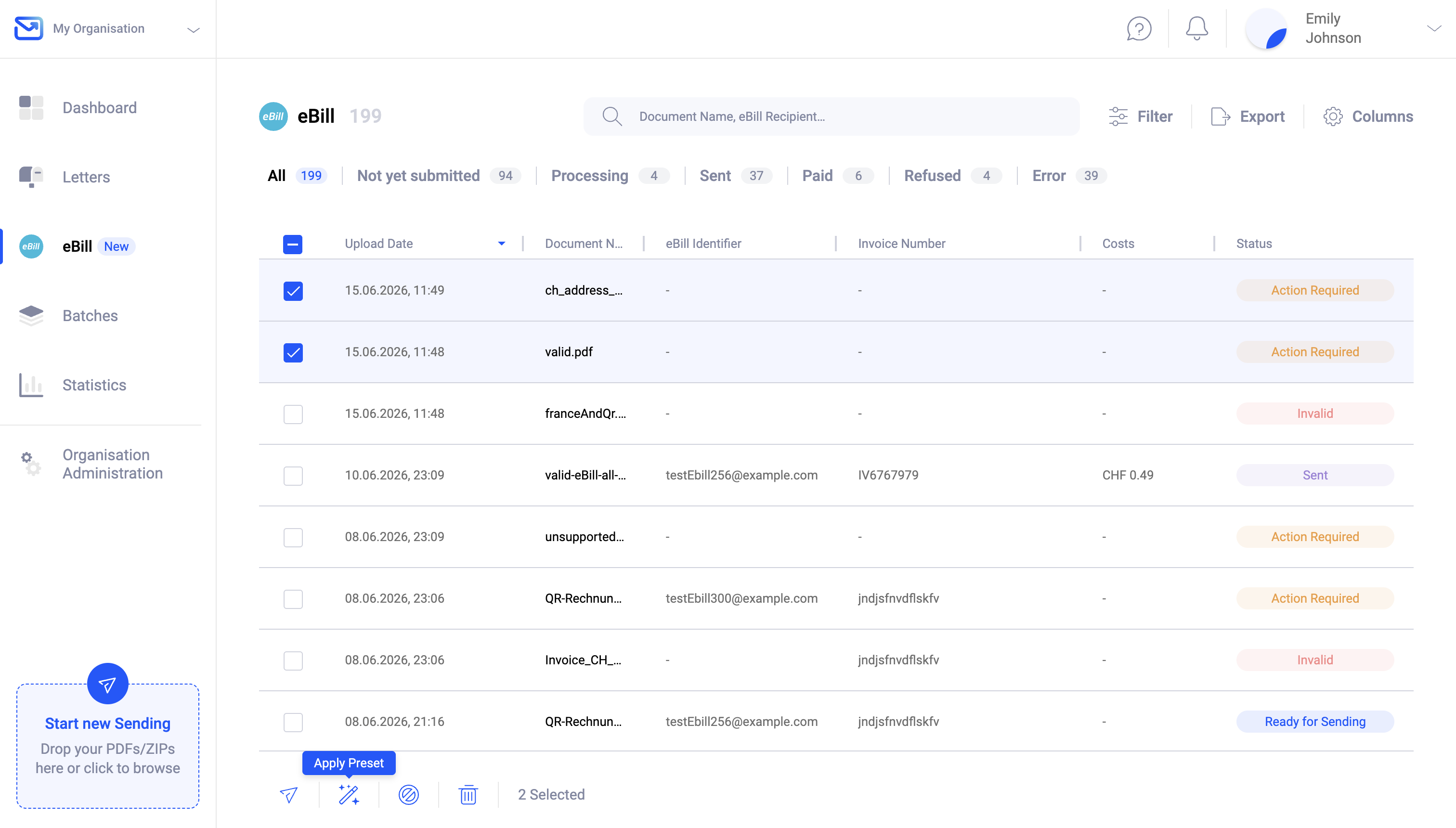
Task: Click the Export document icon
Action: tap(1221, 116)
